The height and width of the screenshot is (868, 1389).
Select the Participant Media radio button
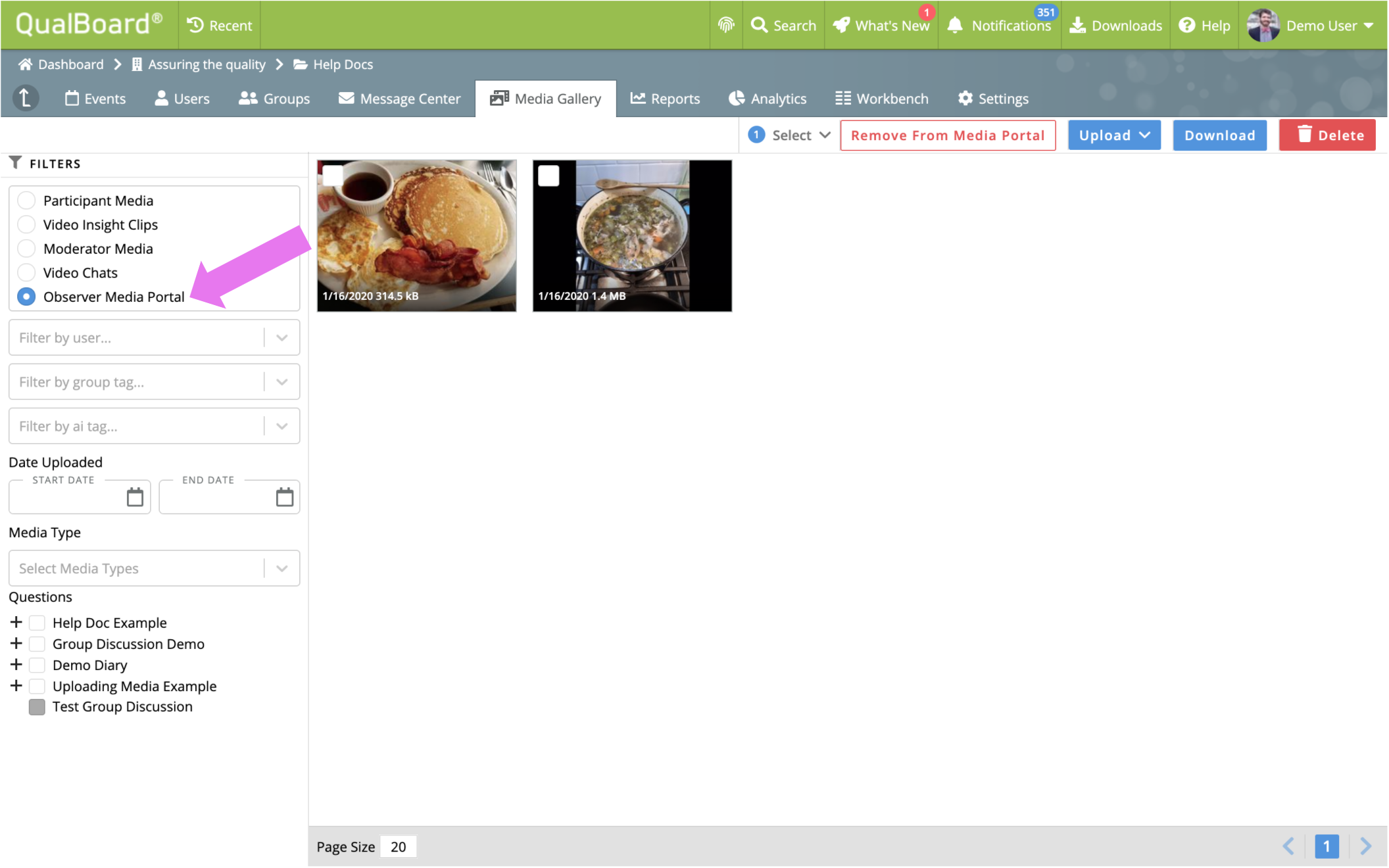pos(26,200)
